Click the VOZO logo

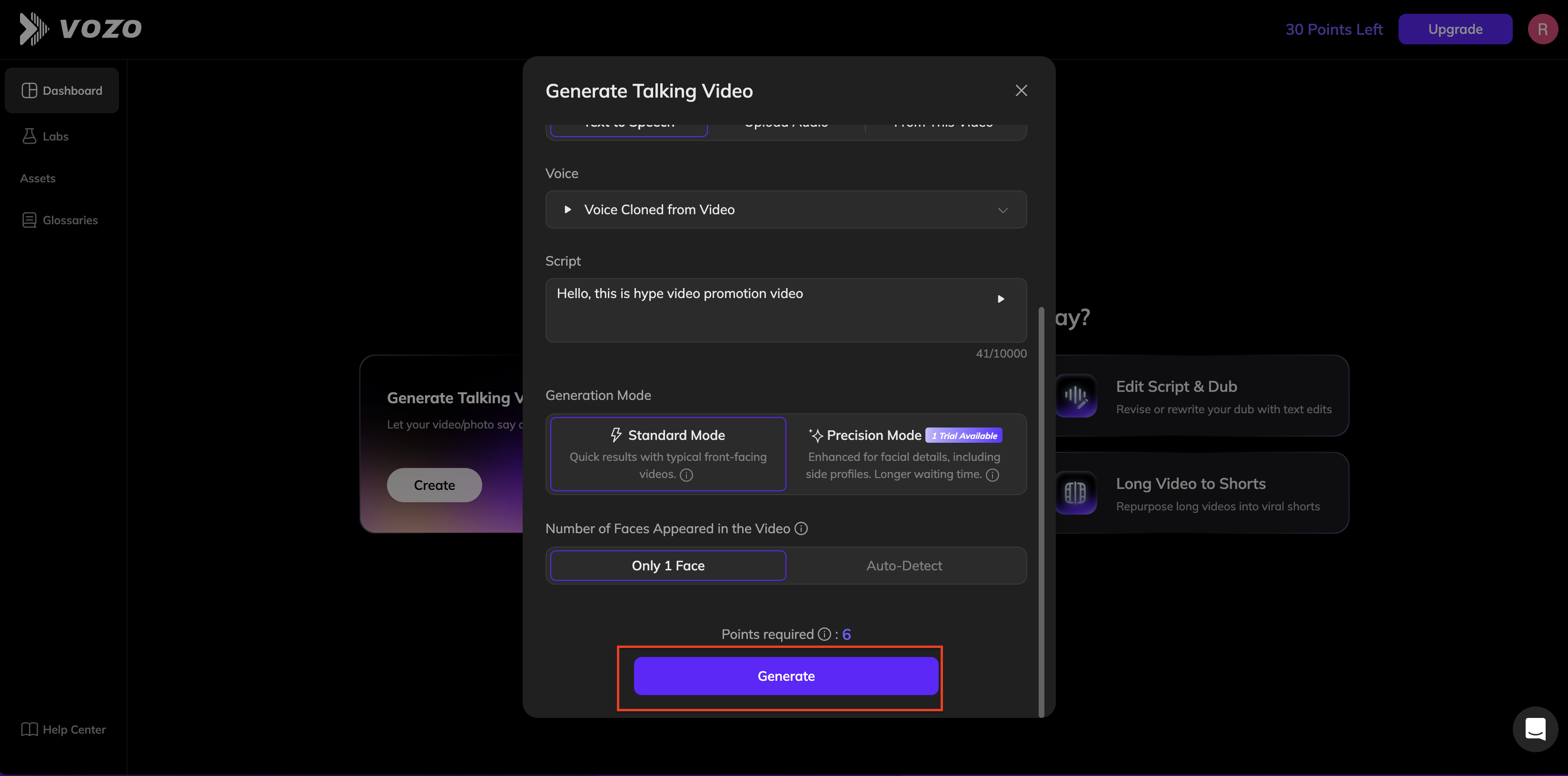pyautogui.click(x=80, y=28)
